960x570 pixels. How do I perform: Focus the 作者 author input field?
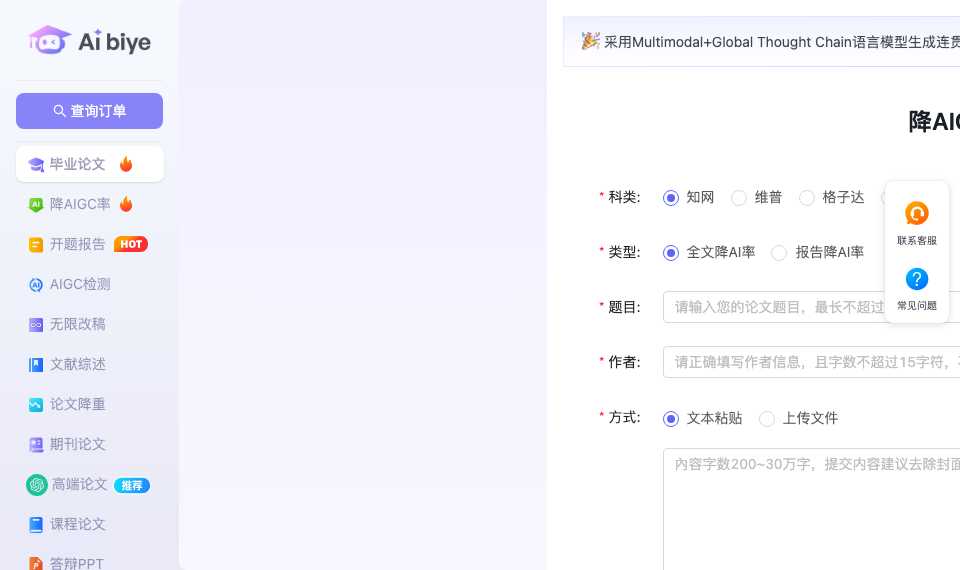click(811, 362)
